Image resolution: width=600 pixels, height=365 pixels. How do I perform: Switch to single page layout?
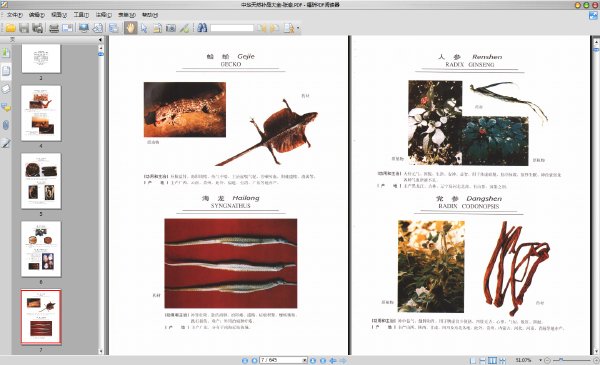[473, 360]
